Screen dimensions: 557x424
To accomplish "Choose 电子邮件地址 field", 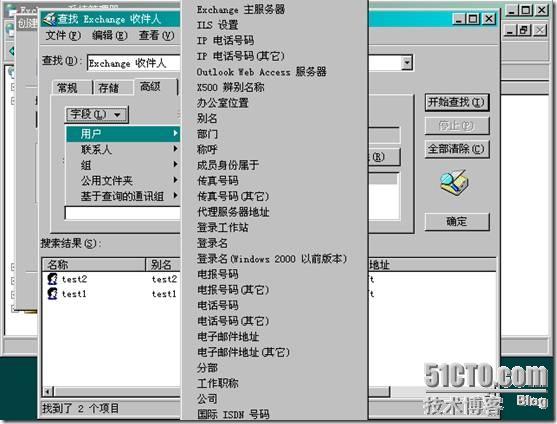I will click(x=275, y=337).
